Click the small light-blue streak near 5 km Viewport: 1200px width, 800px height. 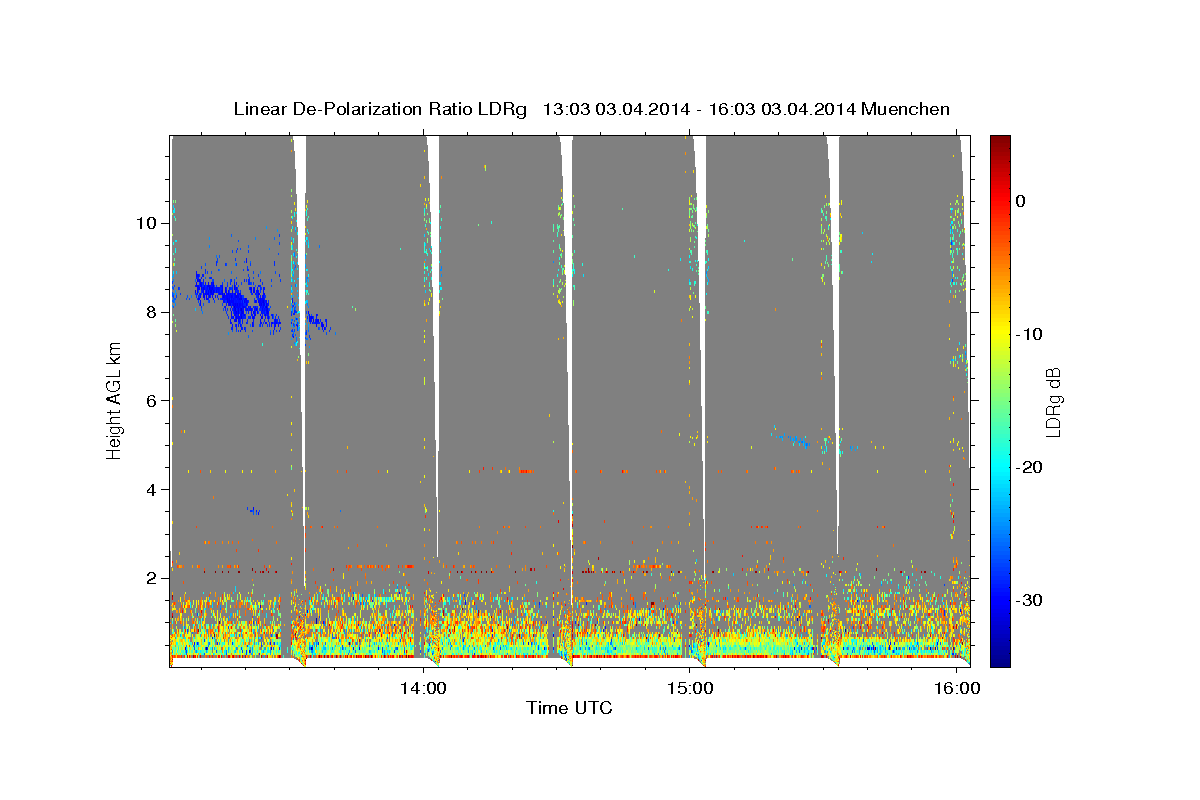[x=792, y=438]
